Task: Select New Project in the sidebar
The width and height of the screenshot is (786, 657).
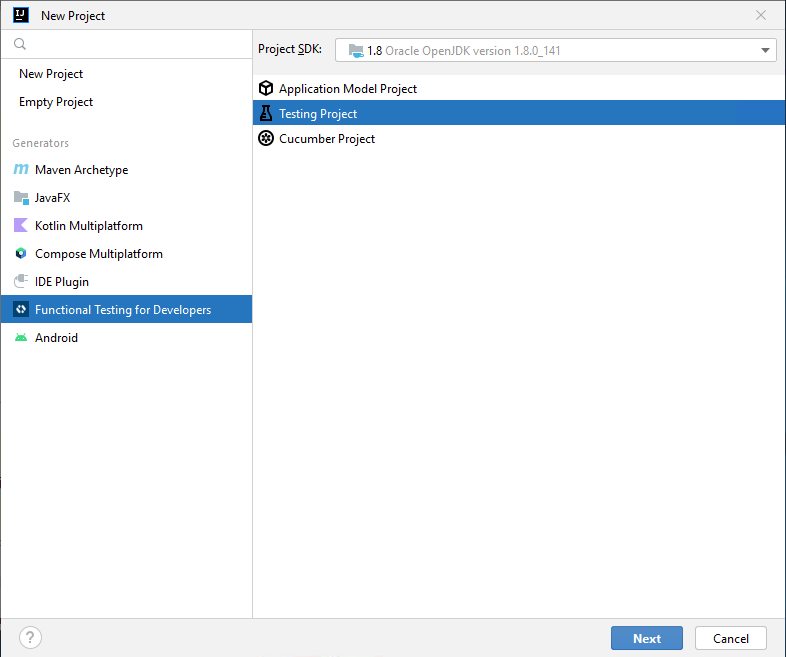Action: [x=51, y=74]
